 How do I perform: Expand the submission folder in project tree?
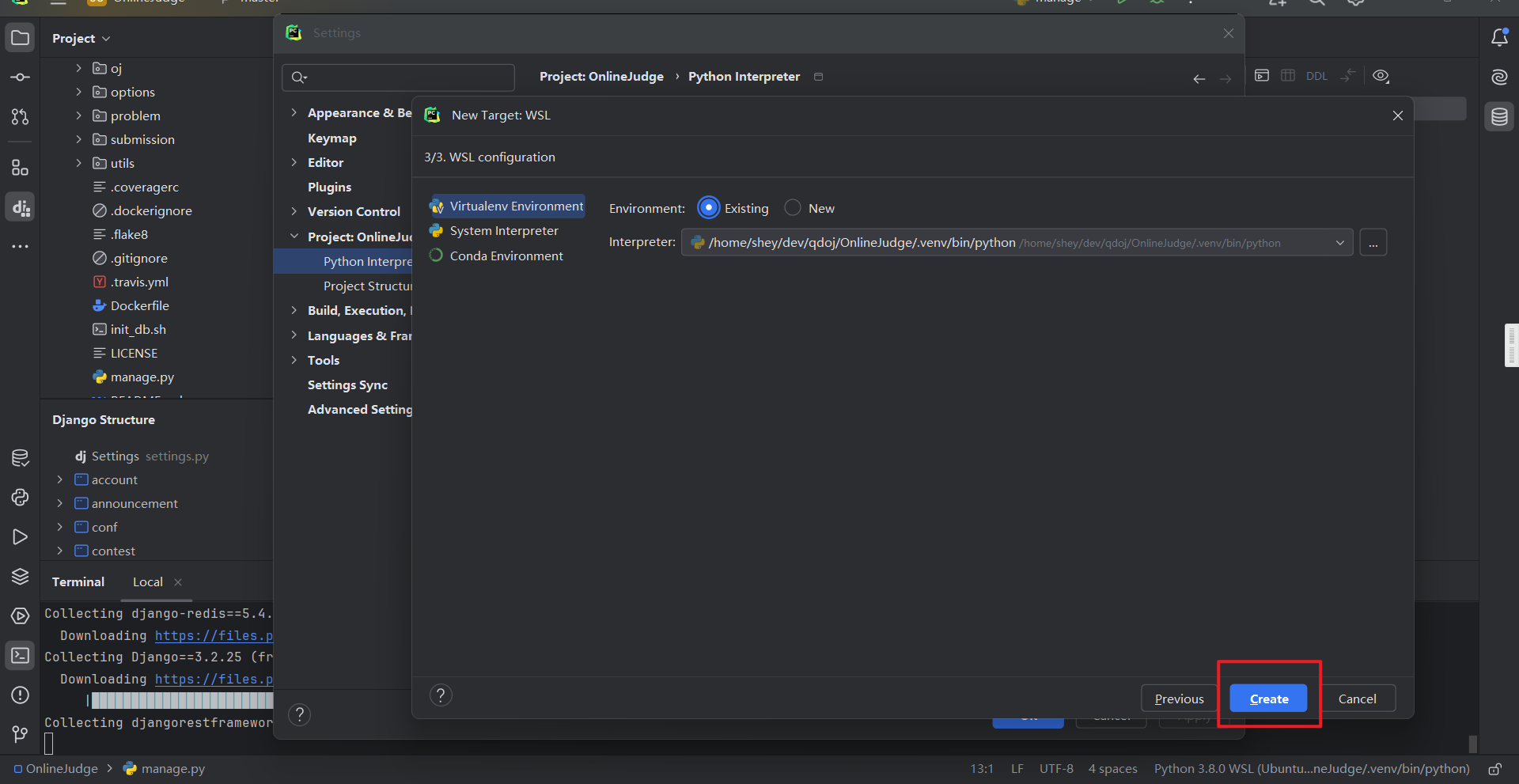78,139
